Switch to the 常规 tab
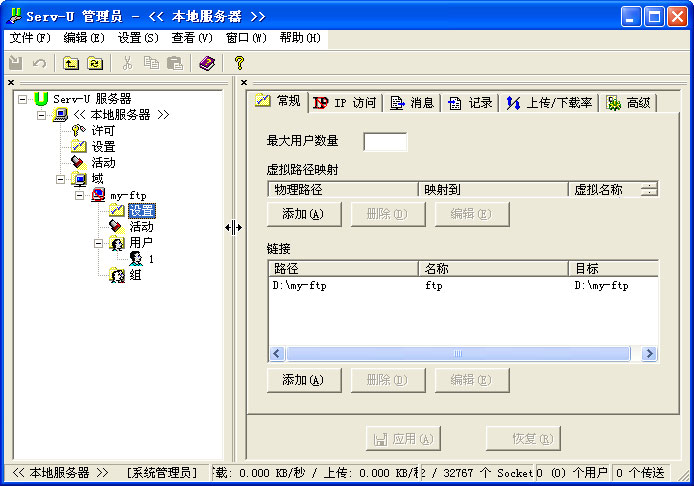Screen dimensions: 694x486 (x=278, y=101)
